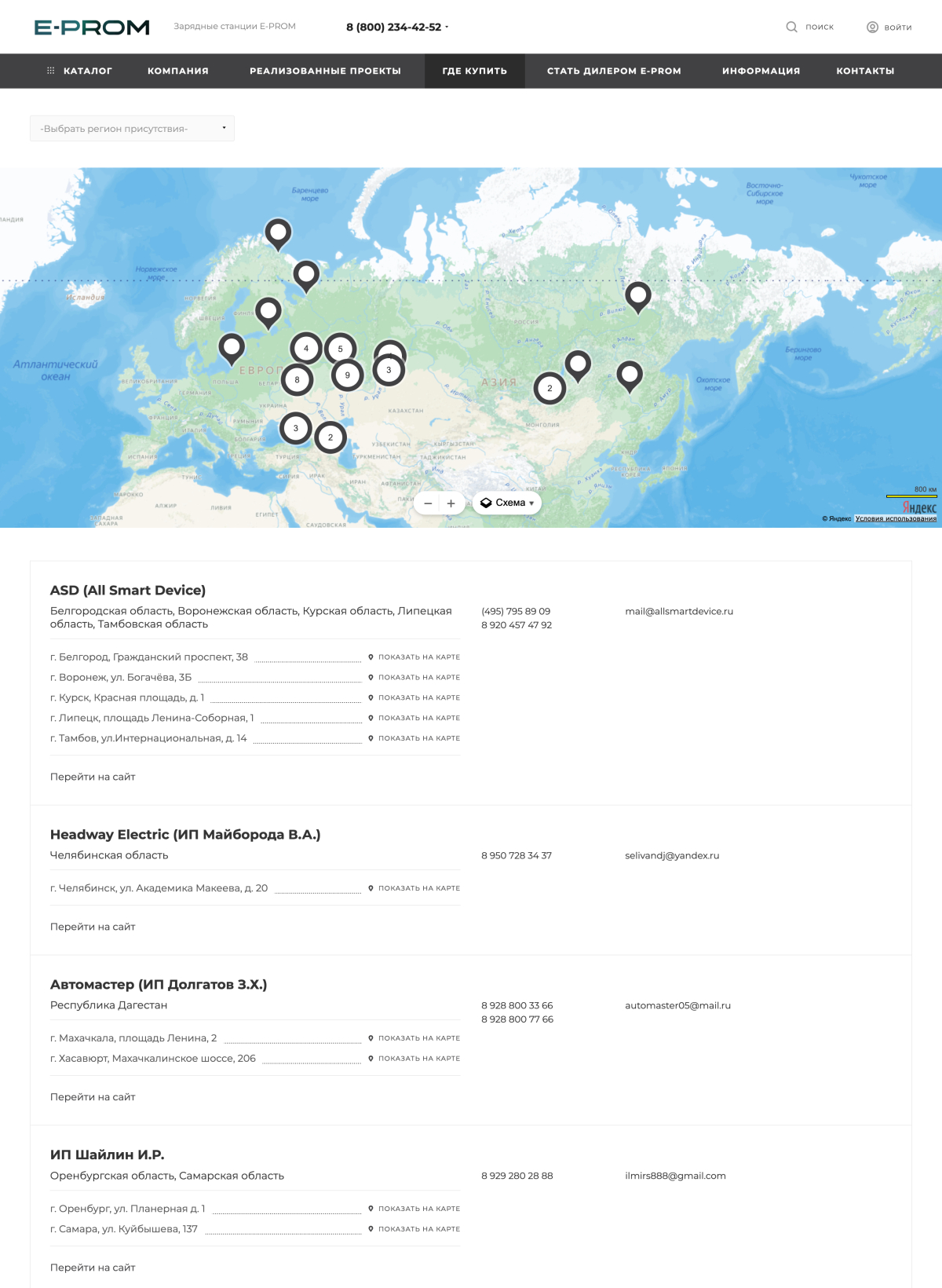The image size is (942, 1288).
Task: Click pin icon for Челябинск address
Action: [x=371, y=889]
